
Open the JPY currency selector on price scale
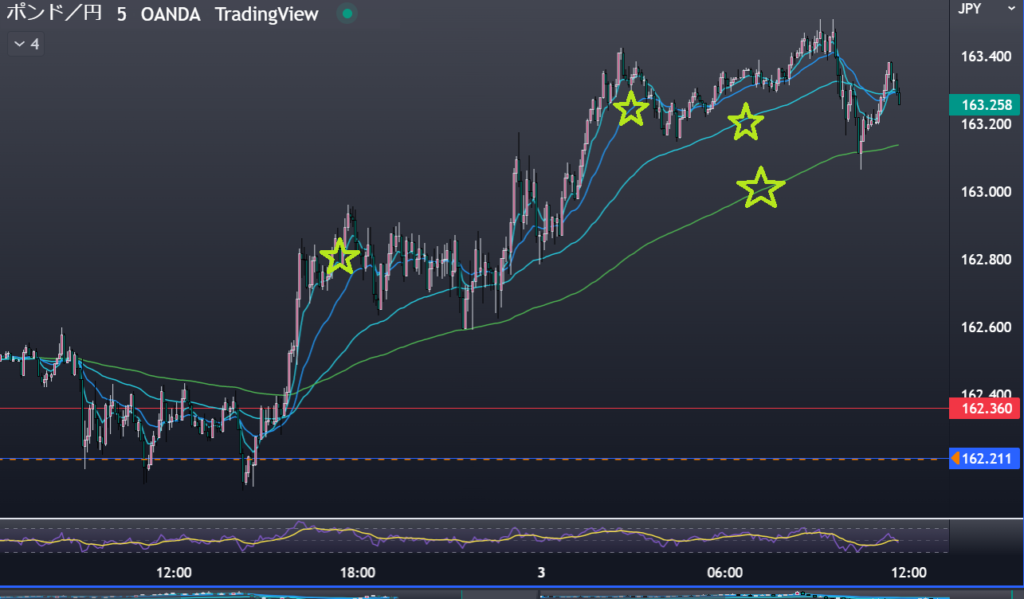970,9
